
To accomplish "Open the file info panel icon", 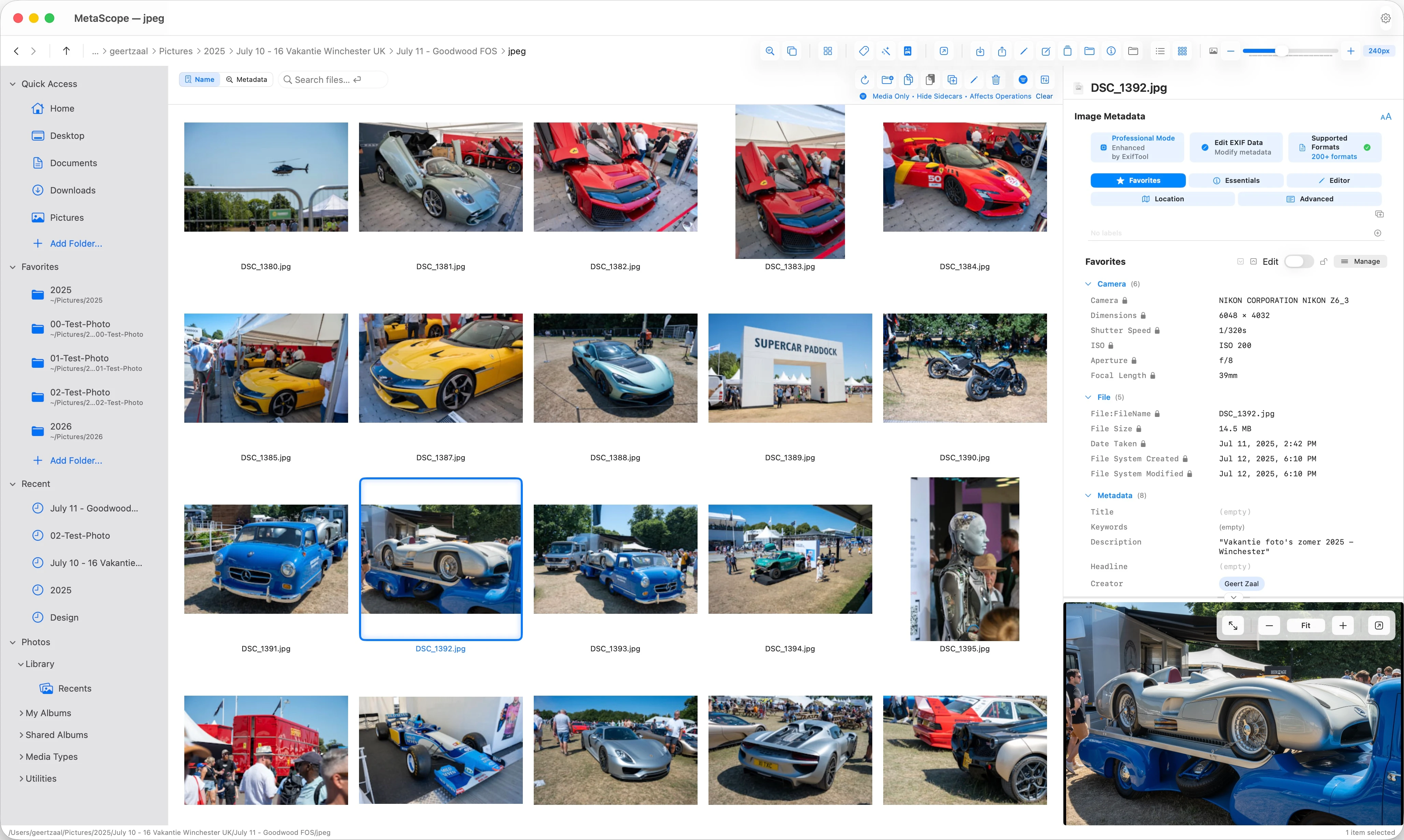I will 1111,51.
